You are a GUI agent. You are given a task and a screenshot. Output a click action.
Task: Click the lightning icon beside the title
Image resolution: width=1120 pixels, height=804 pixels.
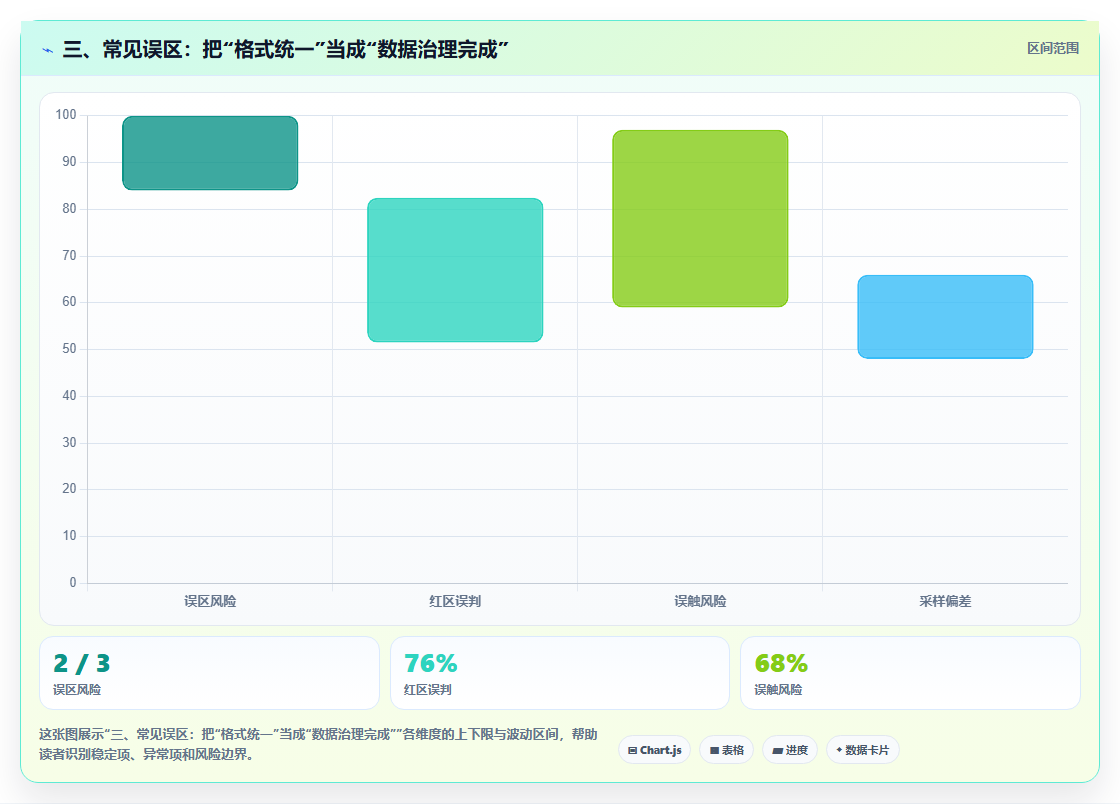(48, 50)
